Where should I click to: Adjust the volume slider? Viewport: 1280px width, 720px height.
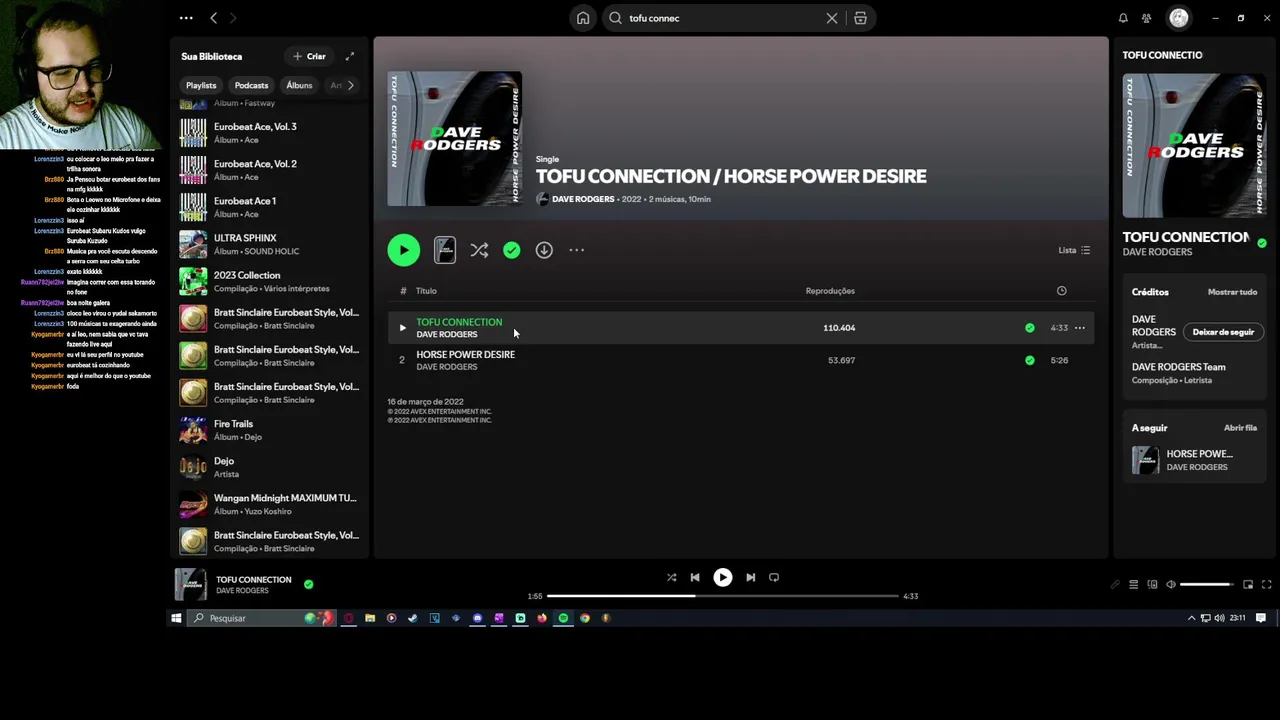point(1207,584)
